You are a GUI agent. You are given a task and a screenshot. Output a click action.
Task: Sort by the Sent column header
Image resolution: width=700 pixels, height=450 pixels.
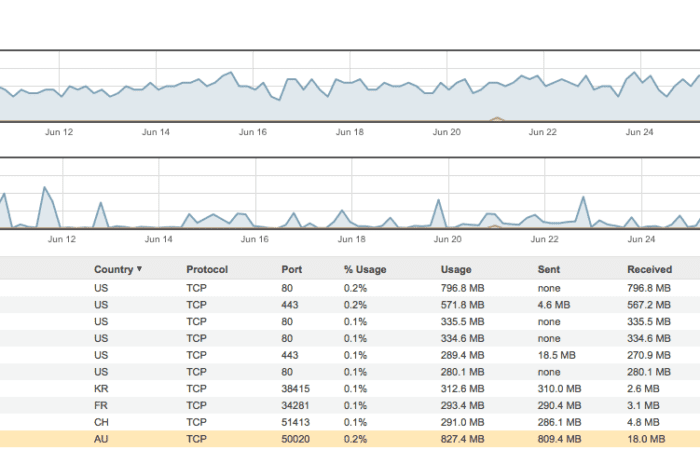[549, 269]
